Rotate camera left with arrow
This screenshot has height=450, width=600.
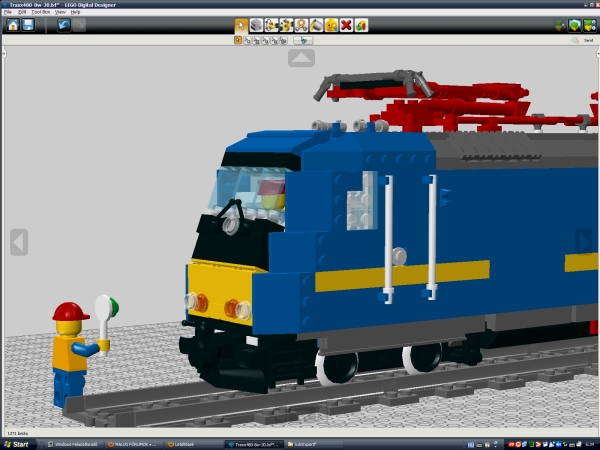click(19, 242)
